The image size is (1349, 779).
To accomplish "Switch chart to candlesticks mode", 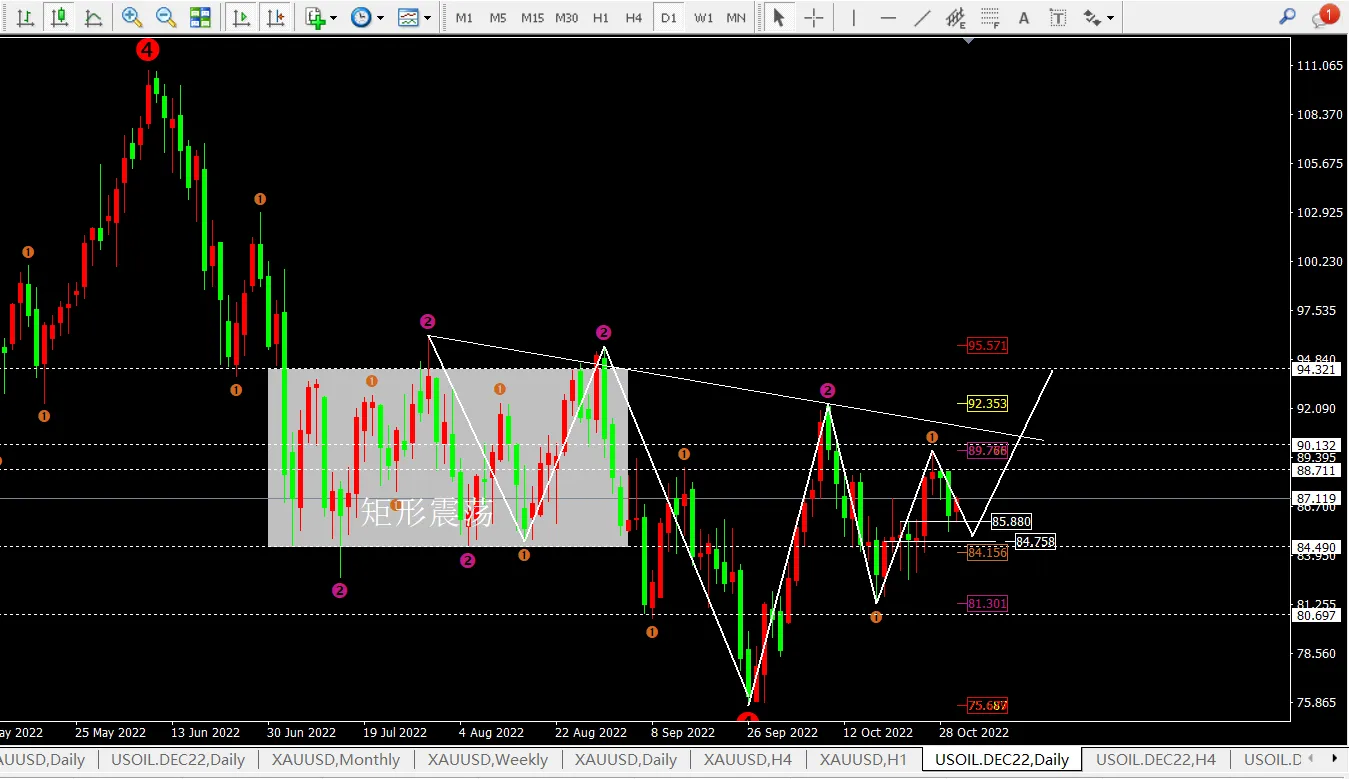I will tap(60, 17).
